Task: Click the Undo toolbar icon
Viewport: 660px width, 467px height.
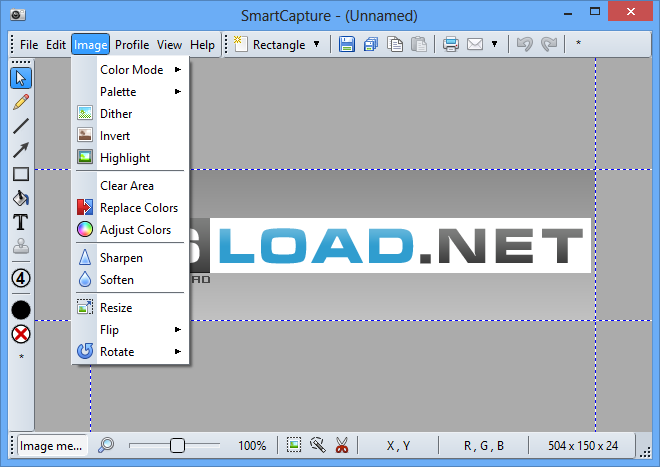Action: tap(524, 44)
